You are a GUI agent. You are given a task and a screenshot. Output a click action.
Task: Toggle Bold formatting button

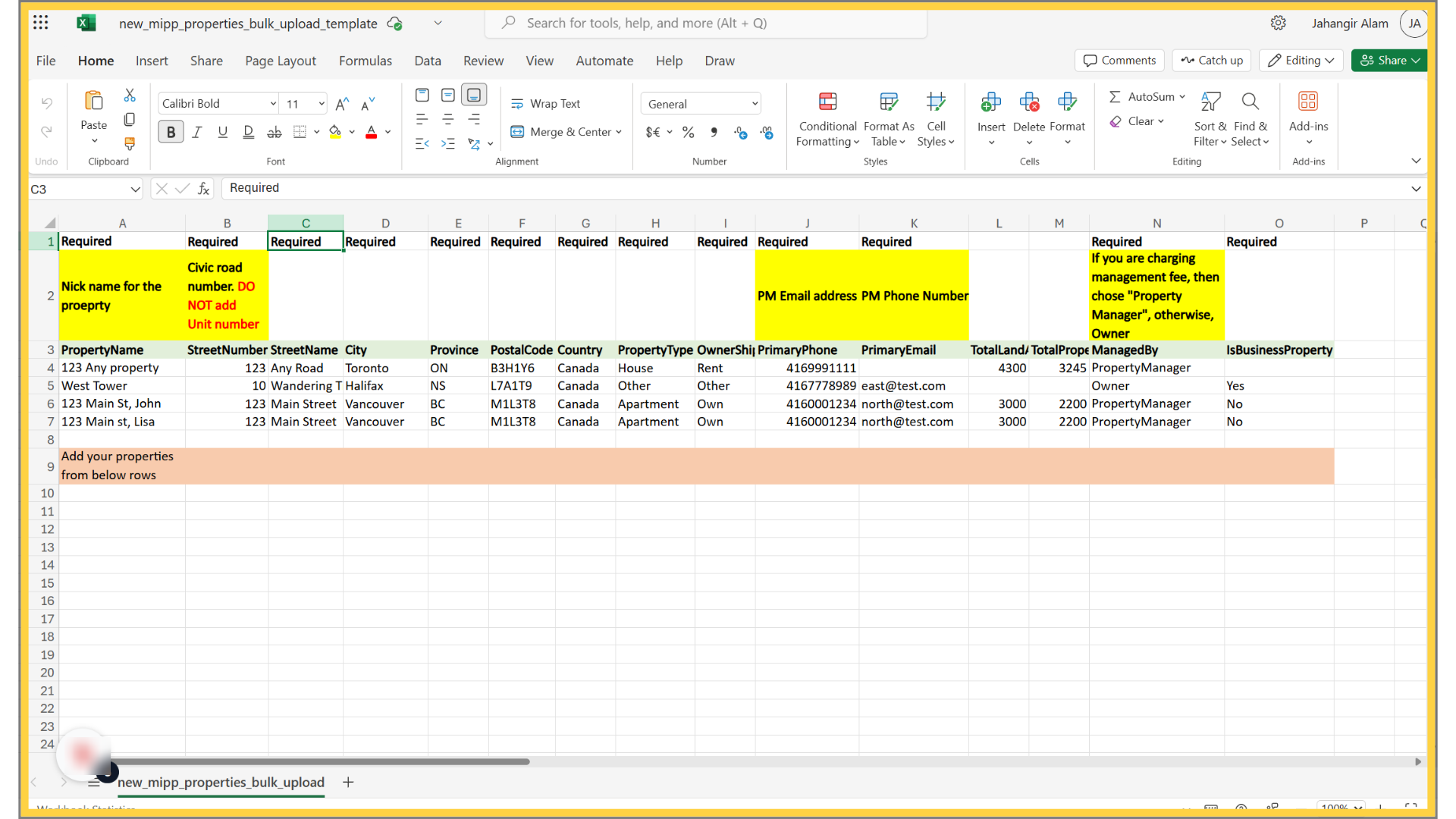tap(171, 132)
